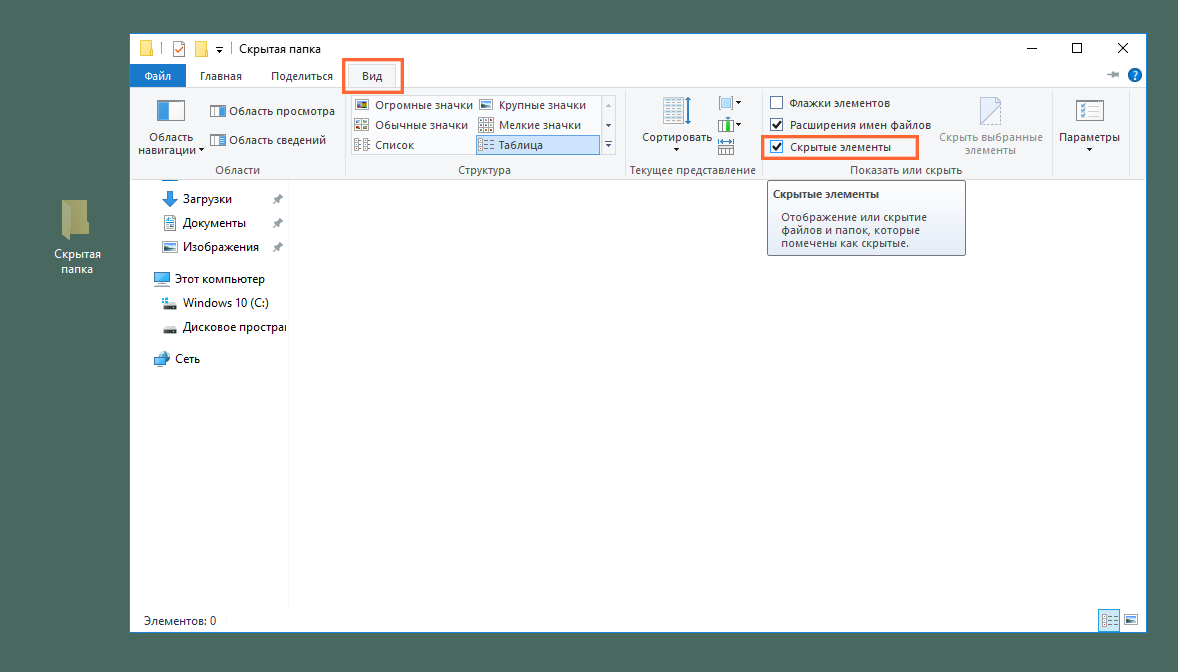Switch to large thumbnails view in status bar
The image size is (1178, 672).
[1131, 620]
